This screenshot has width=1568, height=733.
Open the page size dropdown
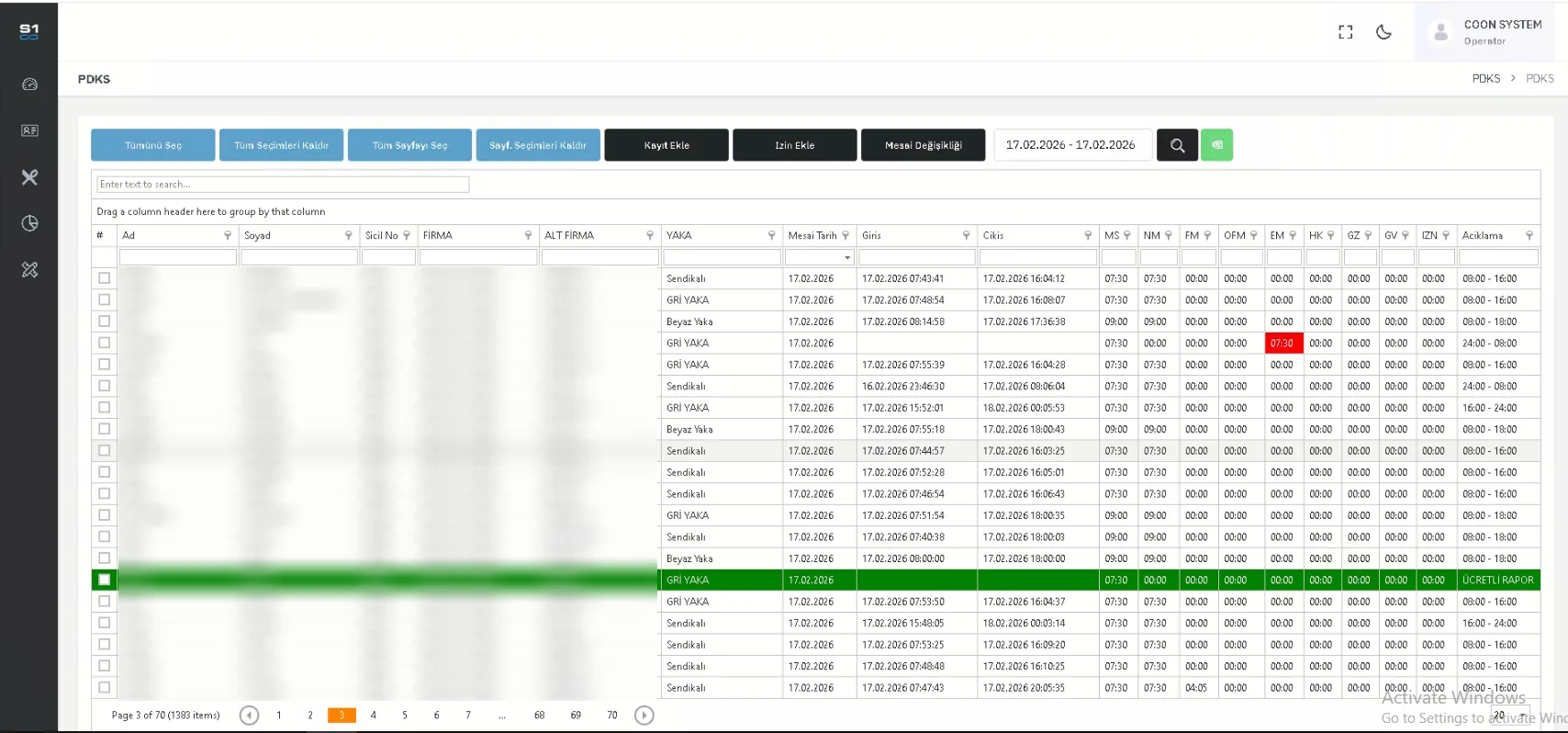1510,716
